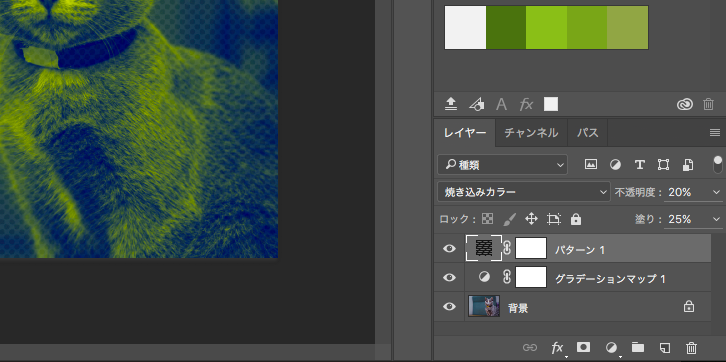726x362 pixels.
Task: Click the add color fill icon
Action: coord(476,104)
